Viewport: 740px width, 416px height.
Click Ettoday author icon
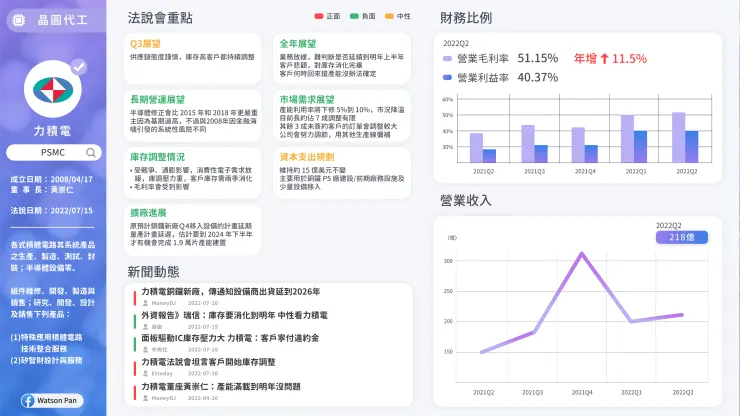145,374
